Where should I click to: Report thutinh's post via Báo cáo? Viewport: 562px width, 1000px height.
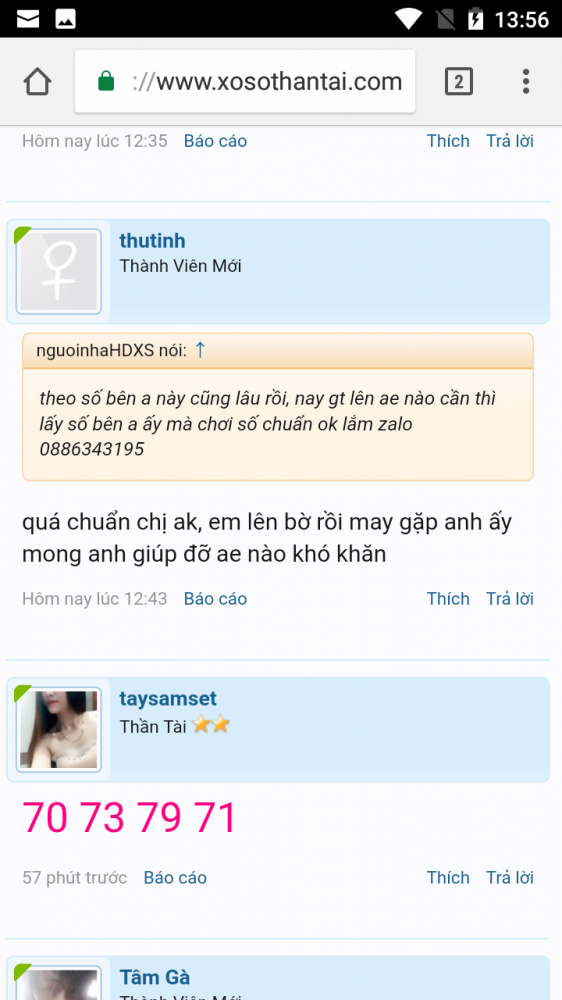216,599
